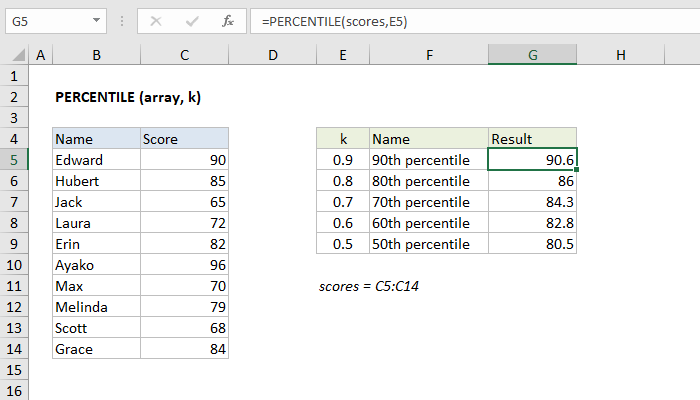The width and height of the screenshot is (700, 400).
Task: Select the cell 'Erin'
Action: (96, 244)
